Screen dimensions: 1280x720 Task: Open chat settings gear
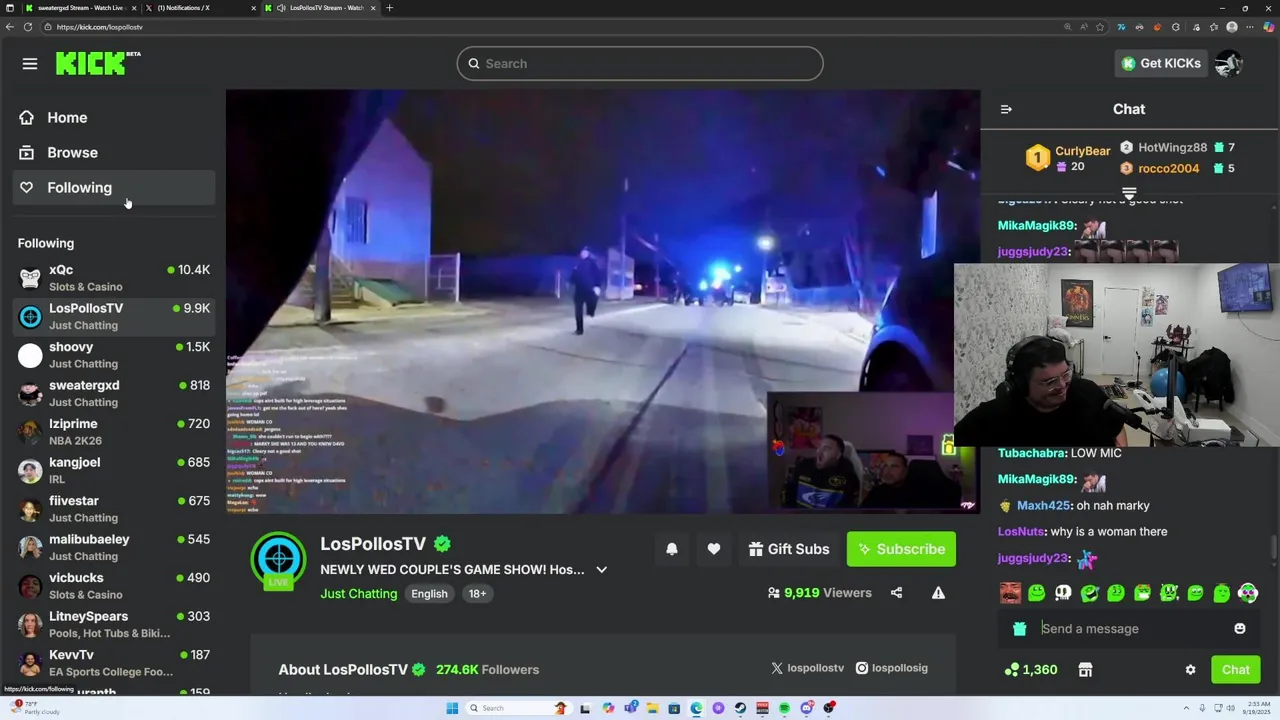[1190, 670]
